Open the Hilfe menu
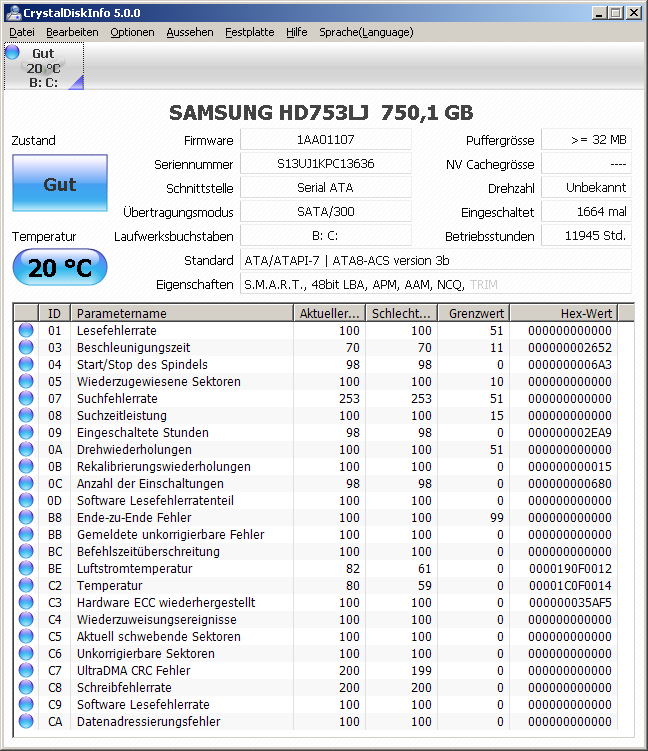 296,32
